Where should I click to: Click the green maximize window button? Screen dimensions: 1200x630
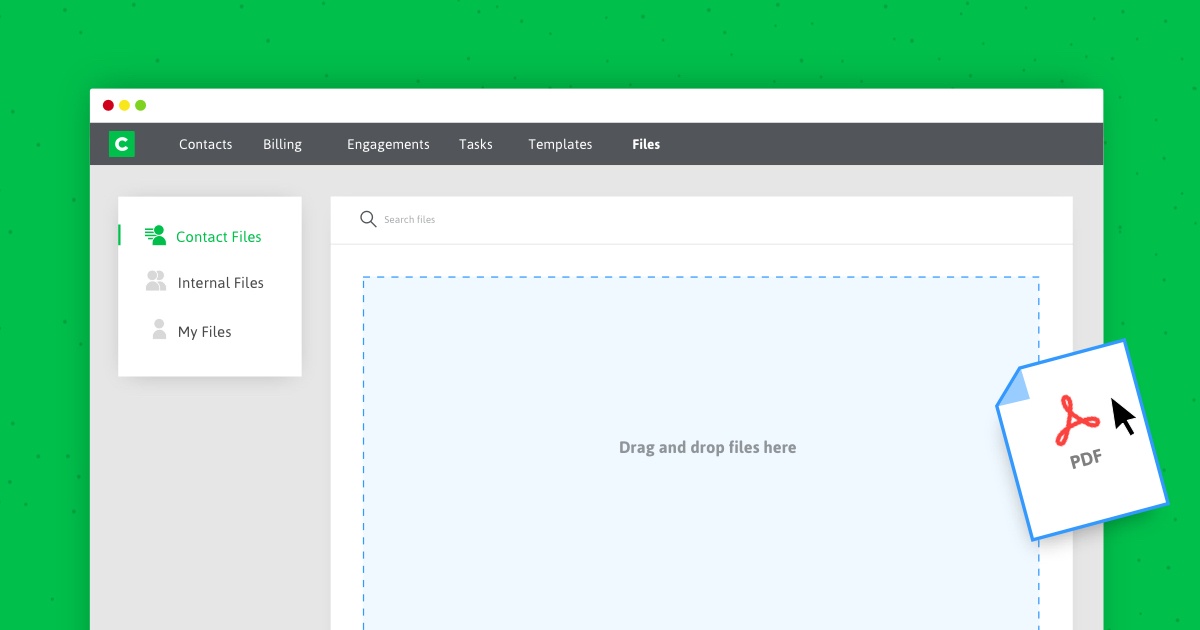(141, 105)
